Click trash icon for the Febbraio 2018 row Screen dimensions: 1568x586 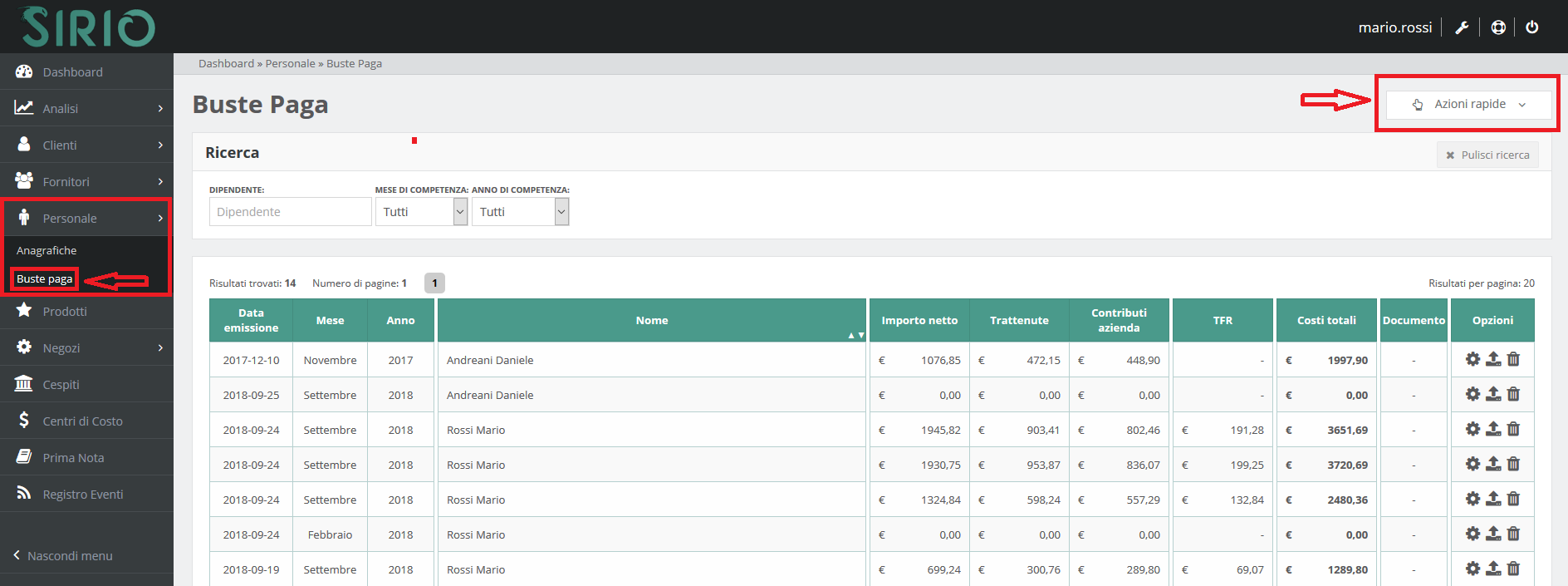click(1513, 534)
